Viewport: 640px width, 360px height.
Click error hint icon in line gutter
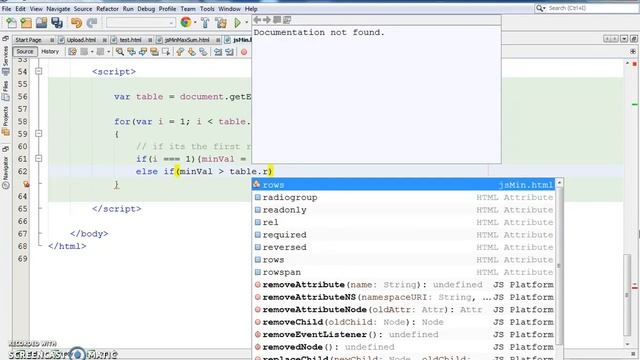(26, 184)
